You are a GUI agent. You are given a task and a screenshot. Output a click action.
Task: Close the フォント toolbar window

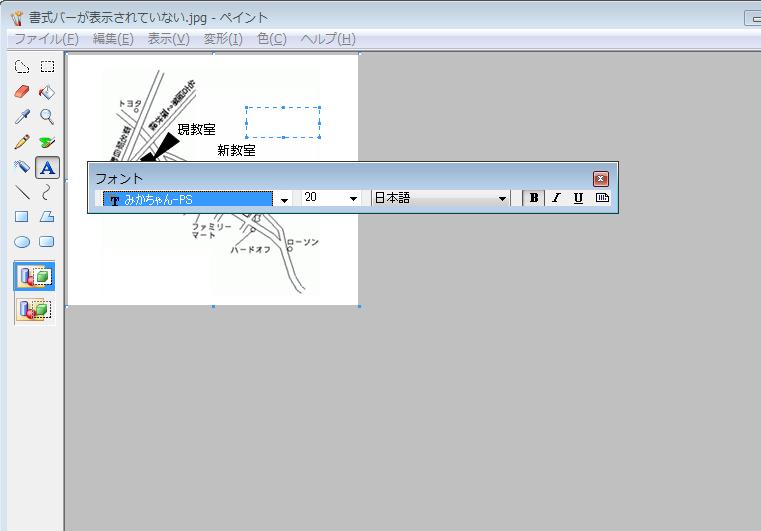point(600,179)
